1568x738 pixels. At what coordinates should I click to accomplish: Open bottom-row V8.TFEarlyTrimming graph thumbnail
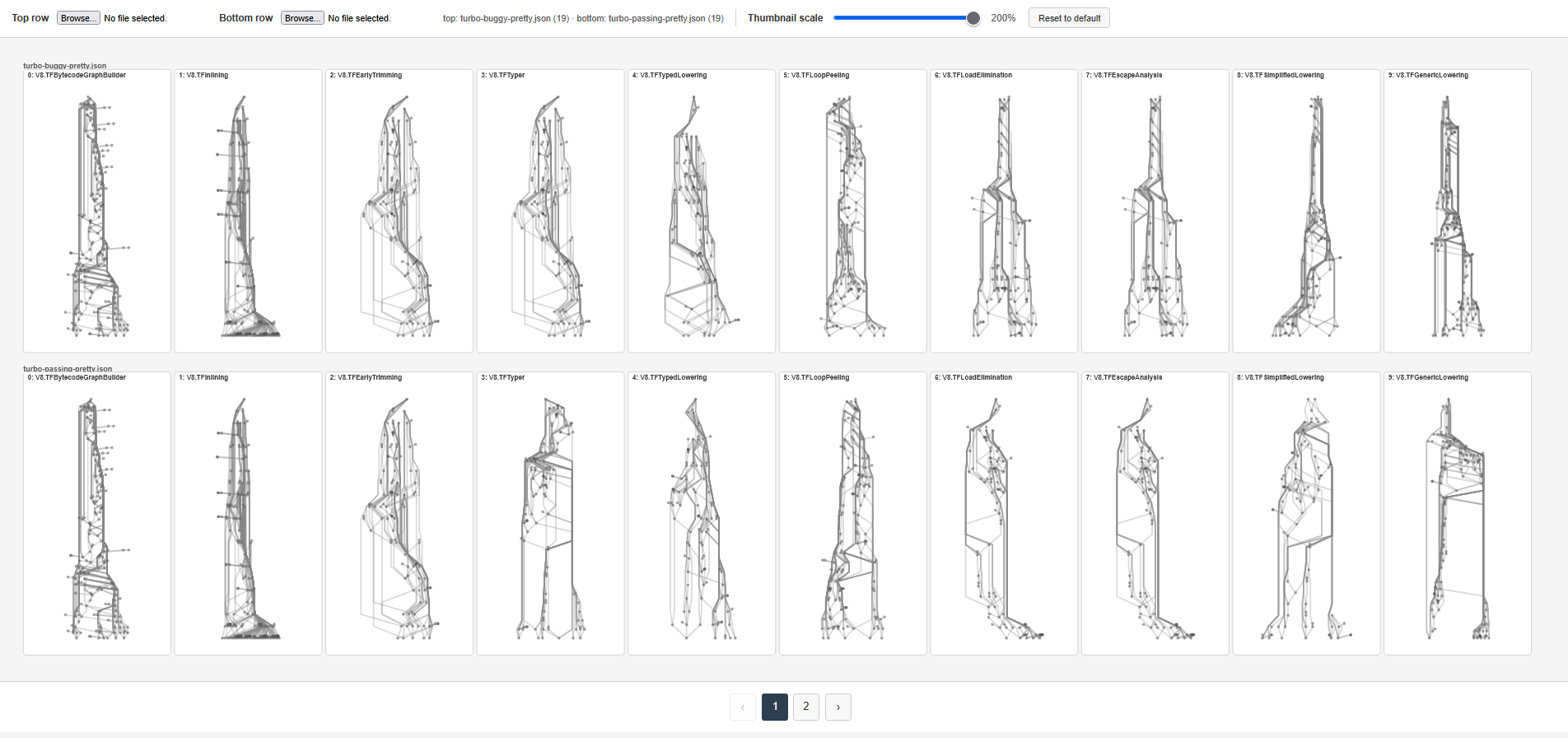coord(399,513)
